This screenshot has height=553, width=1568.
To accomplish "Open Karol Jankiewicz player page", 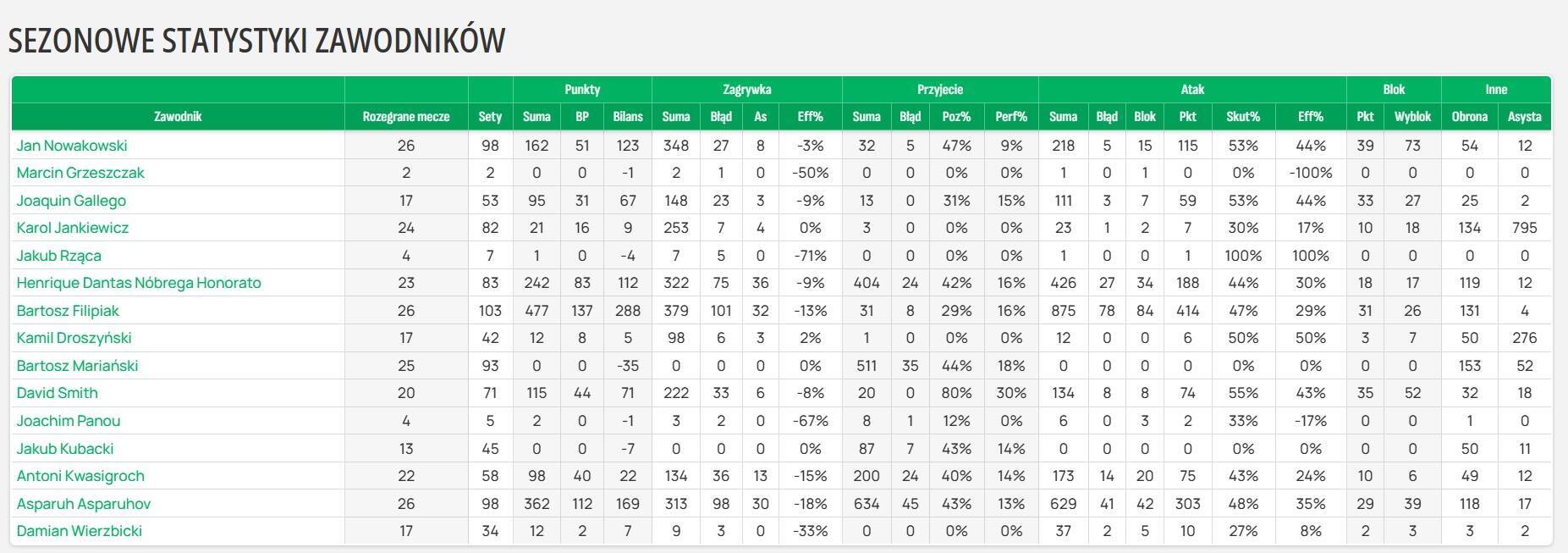I will point(73,228).
